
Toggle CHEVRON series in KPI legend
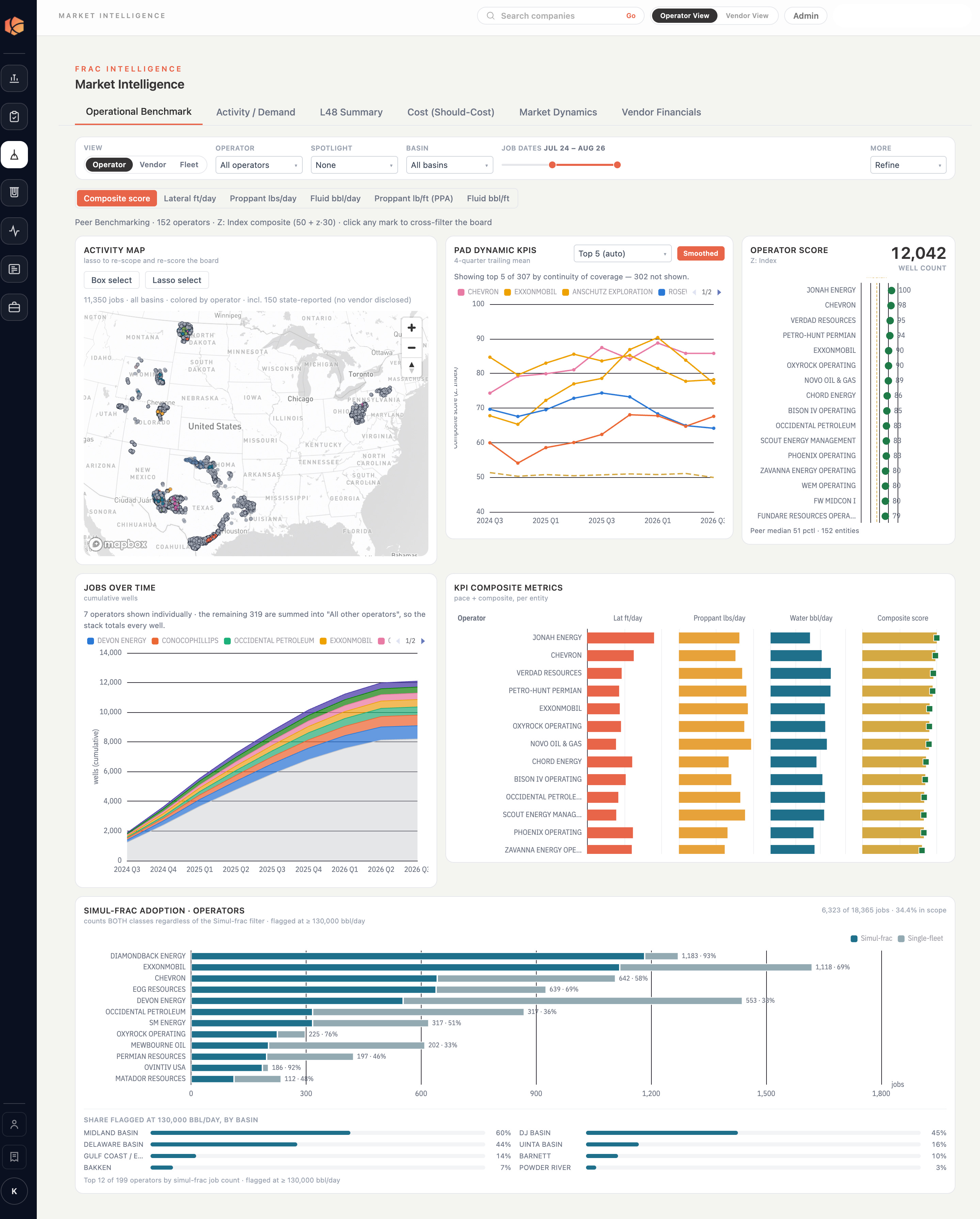point(478,292)
